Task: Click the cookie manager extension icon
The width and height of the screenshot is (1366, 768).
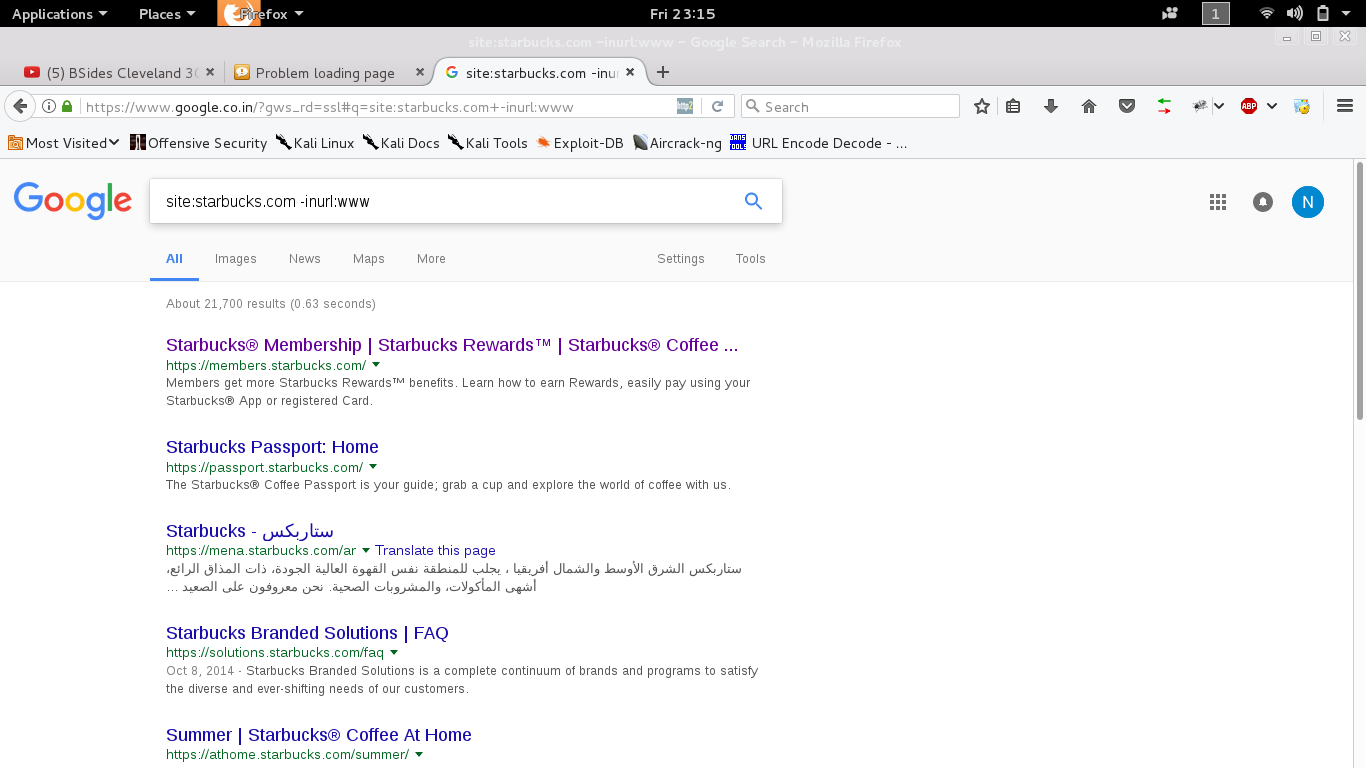Action: [1301, 106]
